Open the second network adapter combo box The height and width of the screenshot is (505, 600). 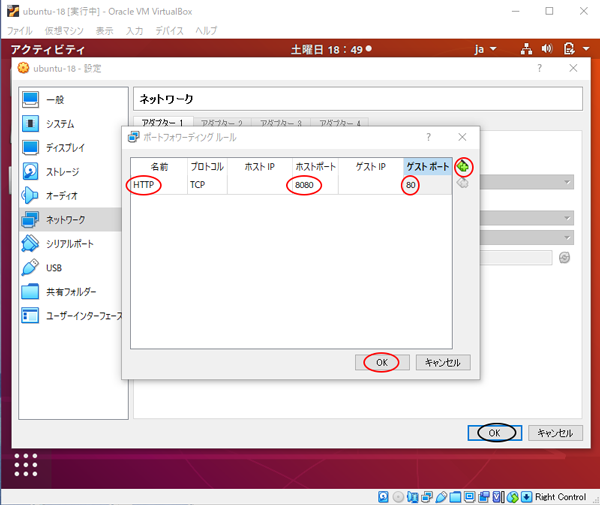click(527, 218)
